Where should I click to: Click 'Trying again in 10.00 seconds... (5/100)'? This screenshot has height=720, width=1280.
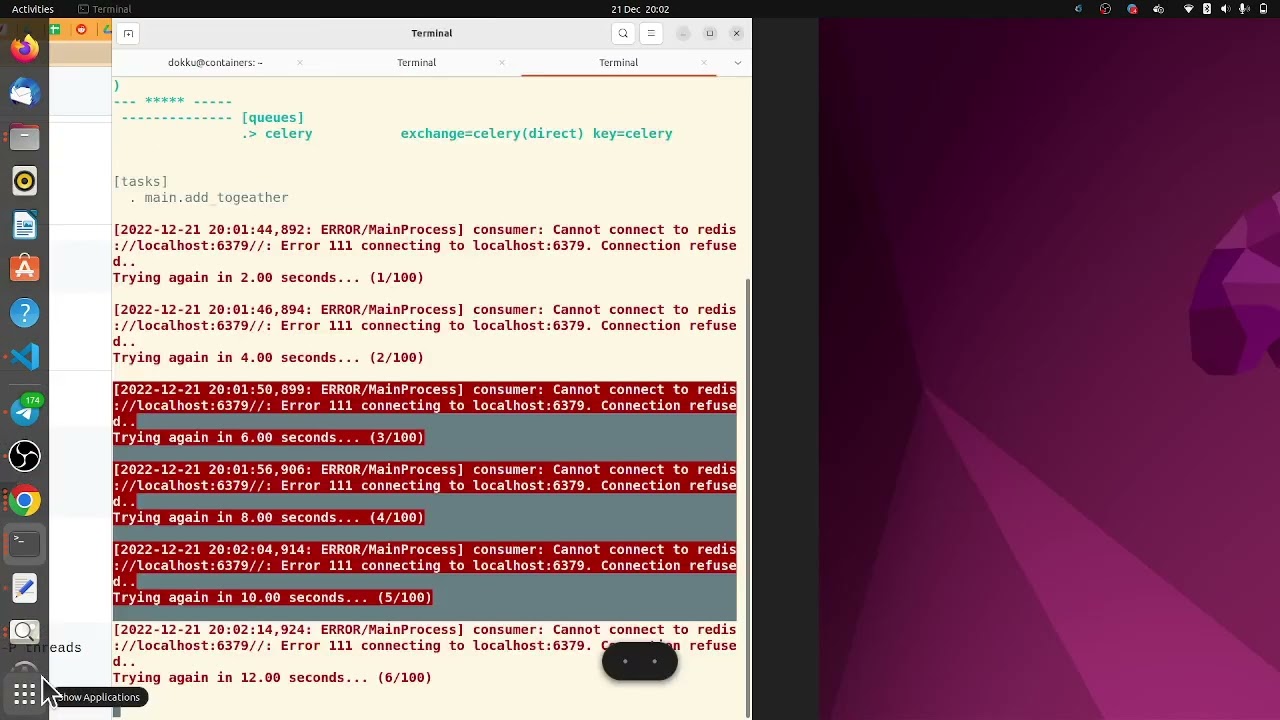click(272, 598)
